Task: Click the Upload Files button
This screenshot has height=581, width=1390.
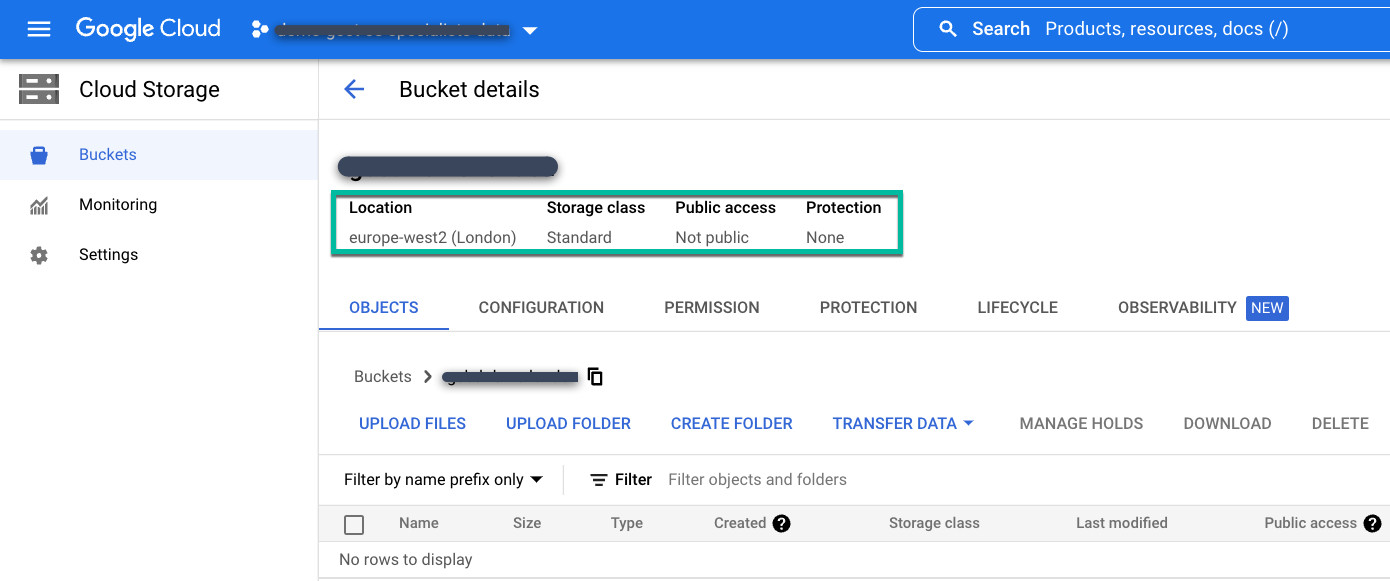Action: tap(412, 423)
